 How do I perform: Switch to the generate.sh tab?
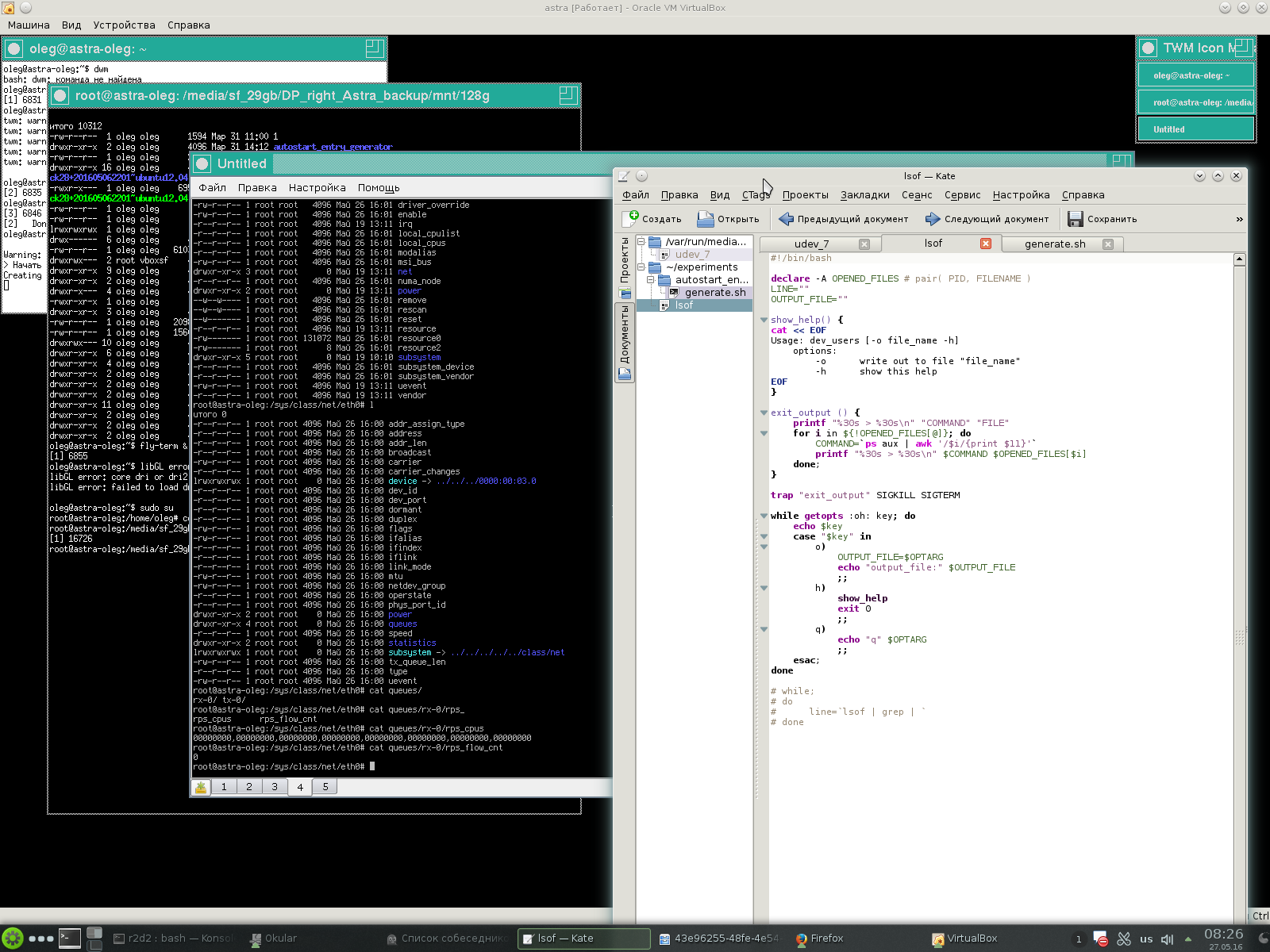pyautogui.click(x=1054, y=244)
